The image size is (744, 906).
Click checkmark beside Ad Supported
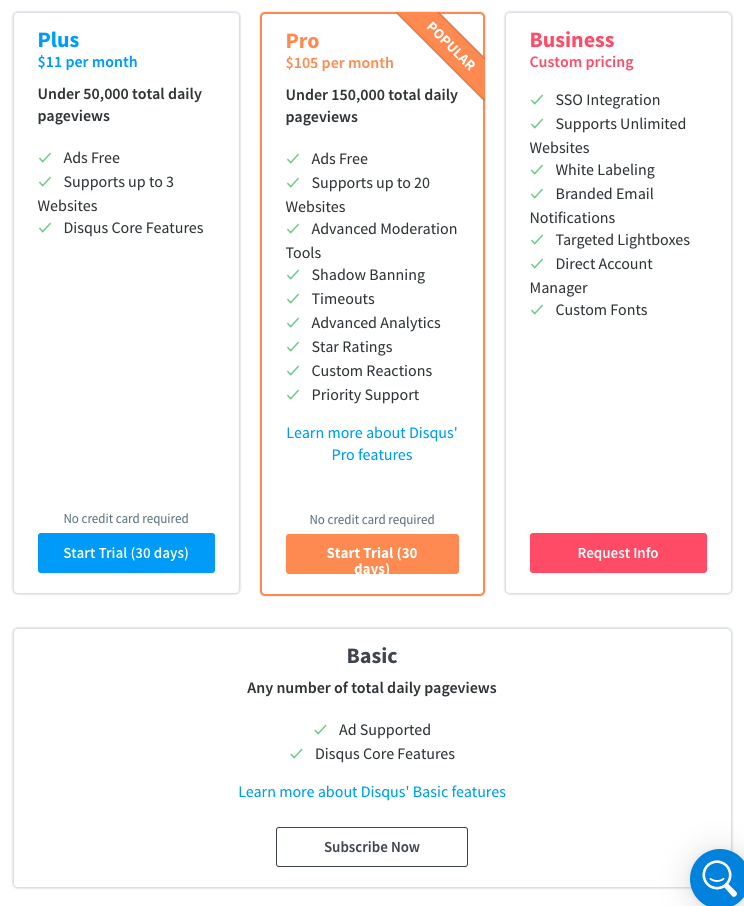(x=321, y=730)
